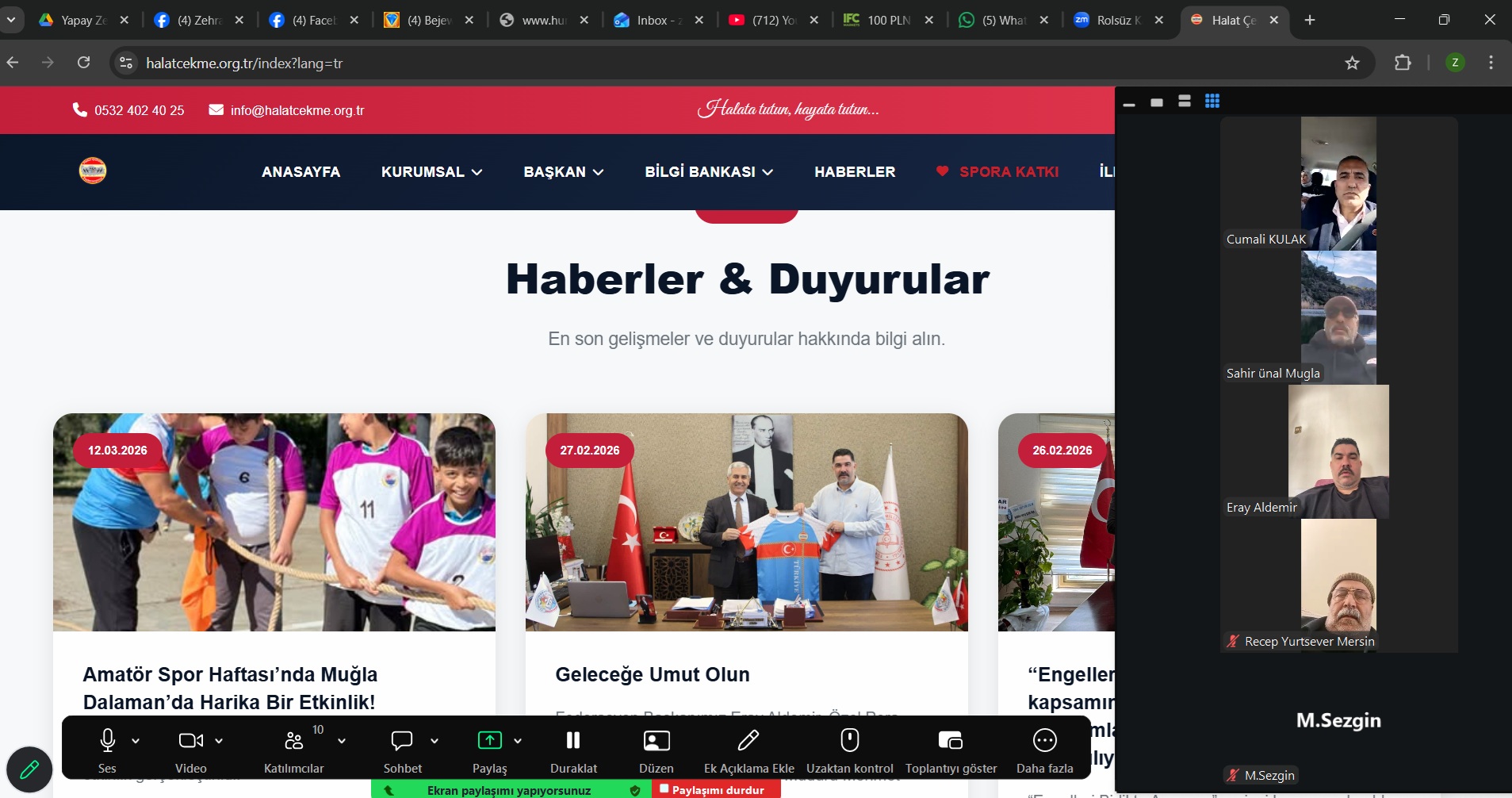
Task: Hide the Zoom video thumbnails panel
Action: [1129, 102]
